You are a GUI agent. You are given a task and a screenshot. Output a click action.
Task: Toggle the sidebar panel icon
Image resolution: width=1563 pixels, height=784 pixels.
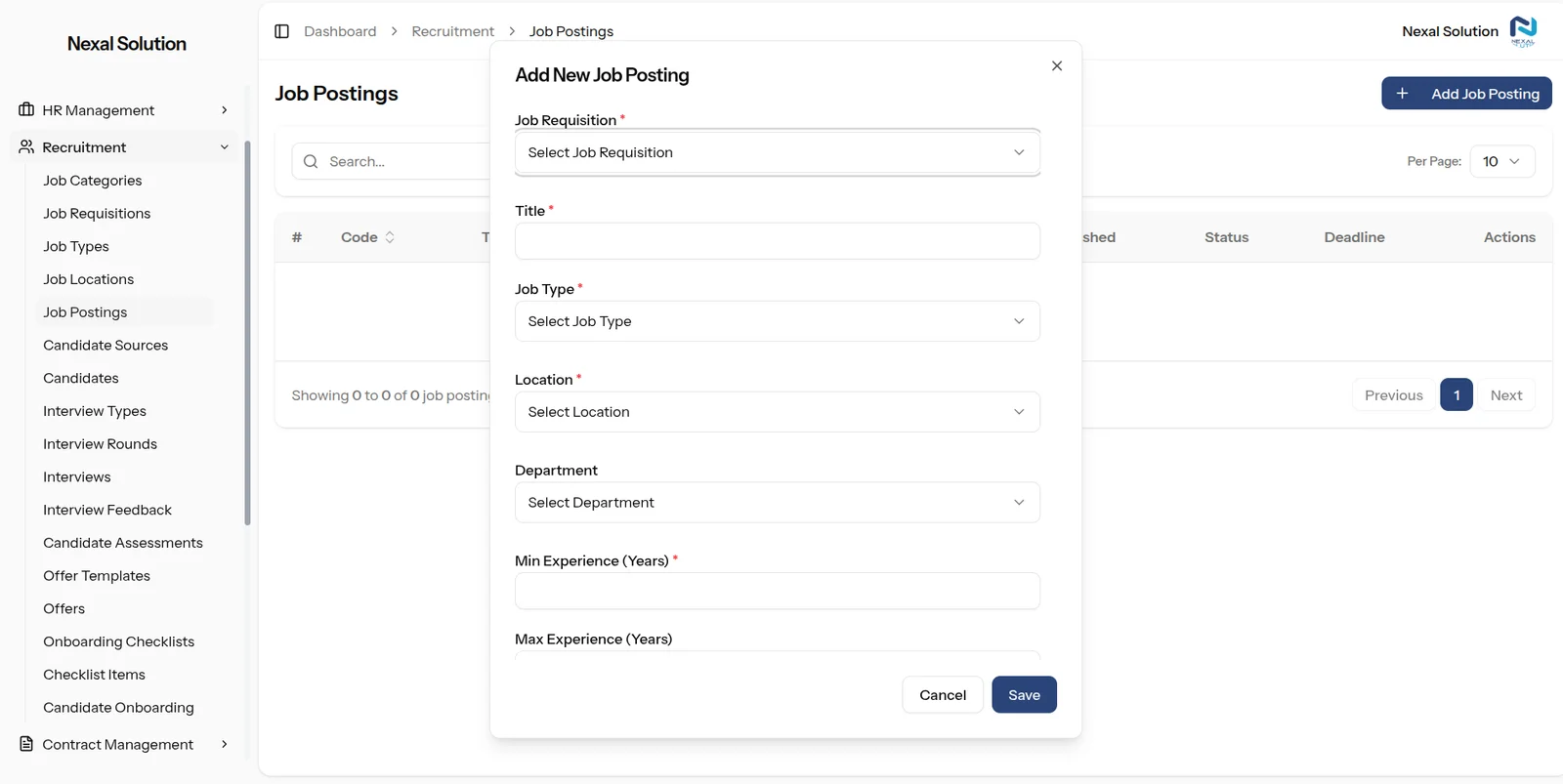[x=281, y=31]
